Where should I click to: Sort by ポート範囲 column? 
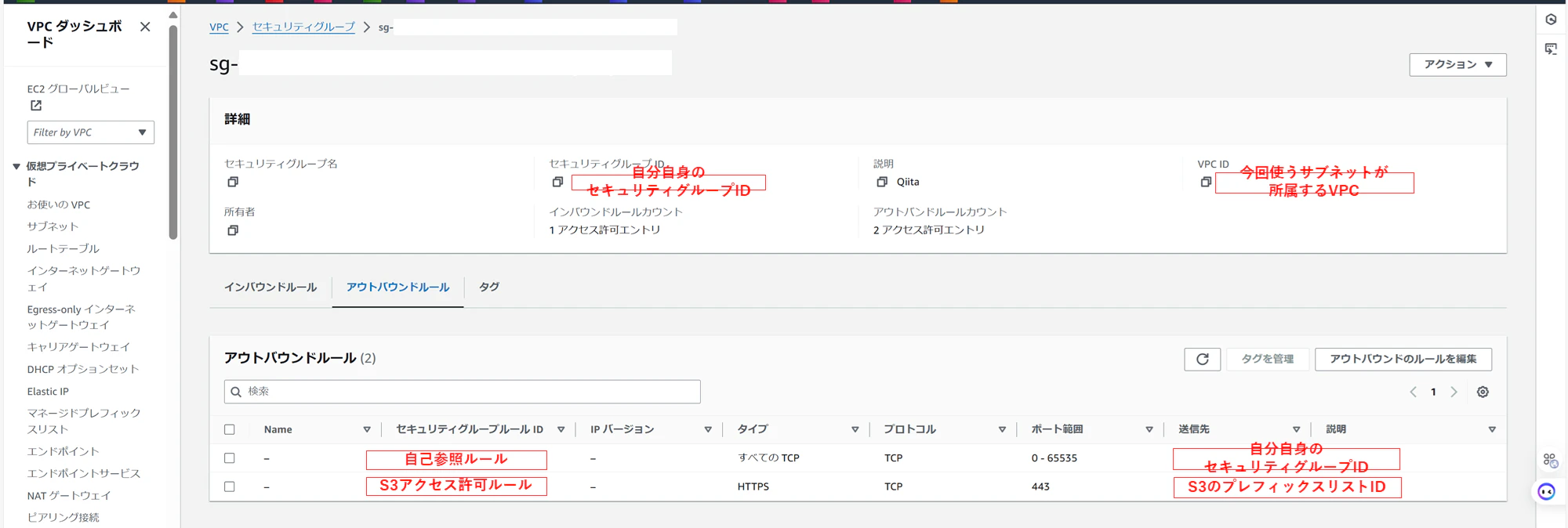1149,429
